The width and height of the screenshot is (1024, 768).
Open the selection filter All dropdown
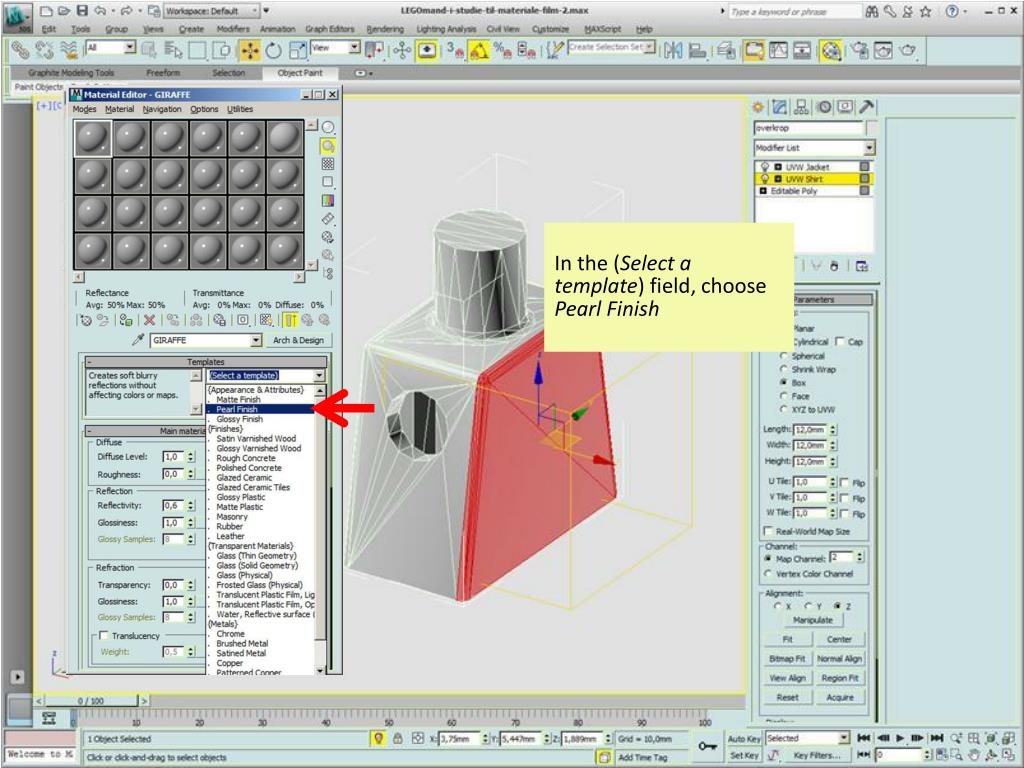click(x=130, y=47)
